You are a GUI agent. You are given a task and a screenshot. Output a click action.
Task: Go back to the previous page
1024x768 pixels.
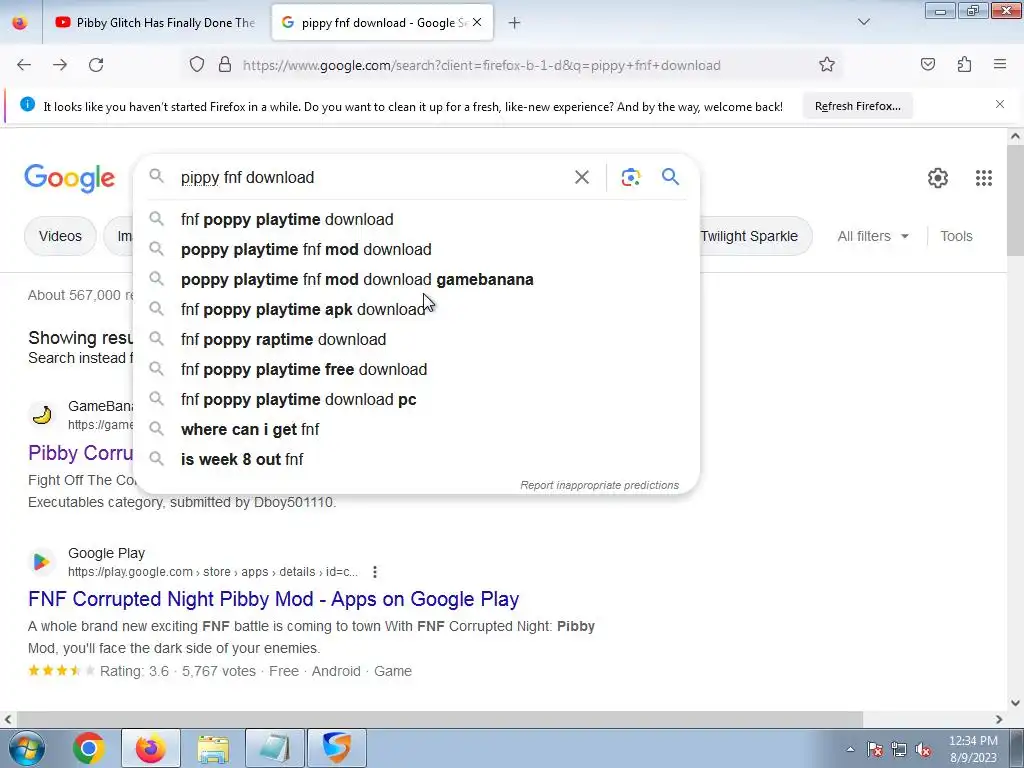[24, 65]
